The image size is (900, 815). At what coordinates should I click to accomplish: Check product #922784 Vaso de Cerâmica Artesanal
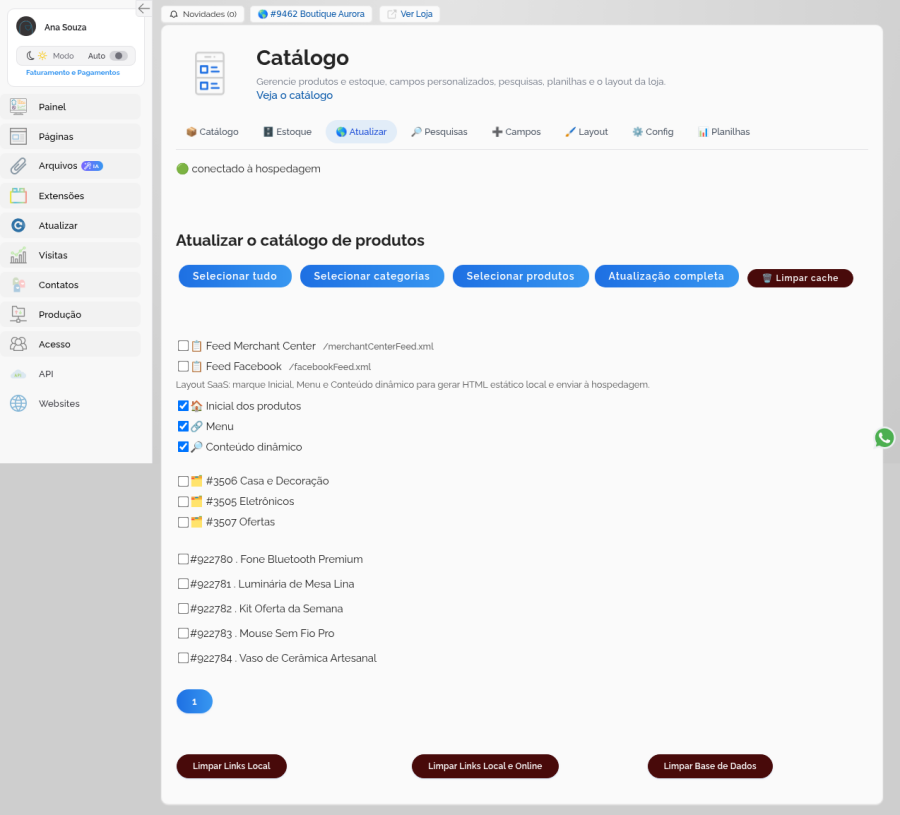(x=183, y=658)
